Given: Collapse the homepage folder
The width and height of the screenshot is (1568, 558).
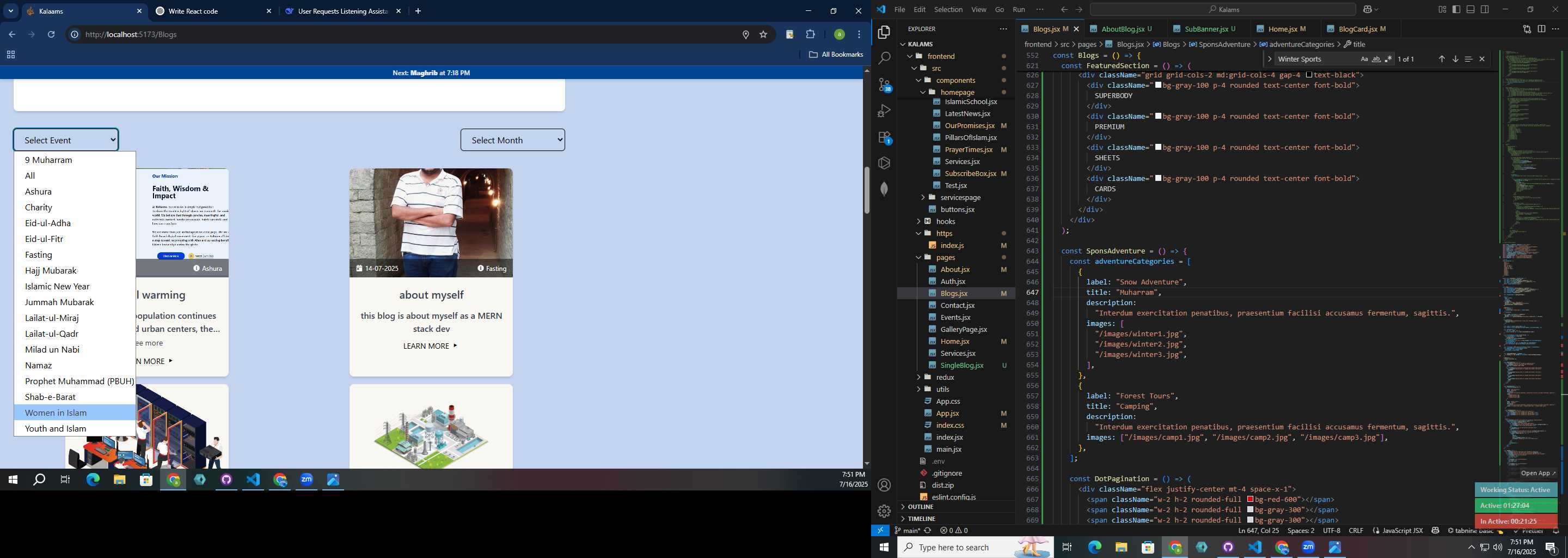Looking at the screenshot, I should [957, 92].
